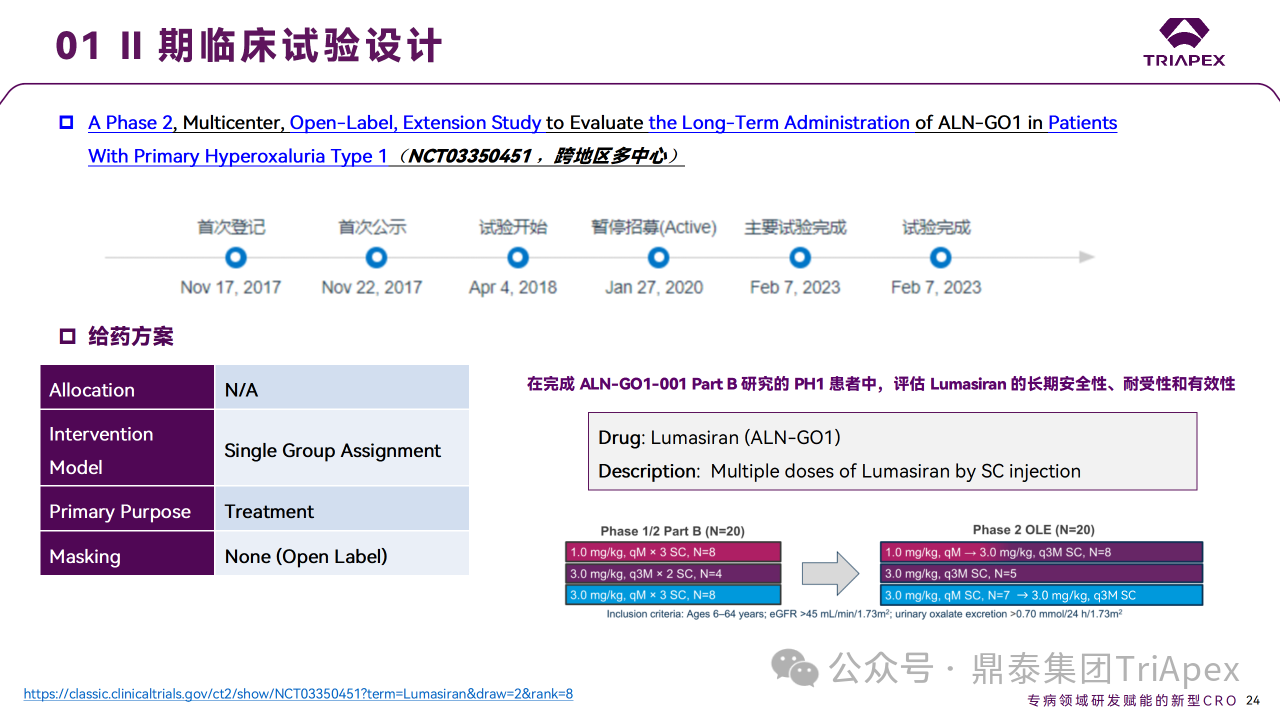Click the 试验完成 timeline circle
This screenshot has height=720, width=1280.
[x=940, y=258]
